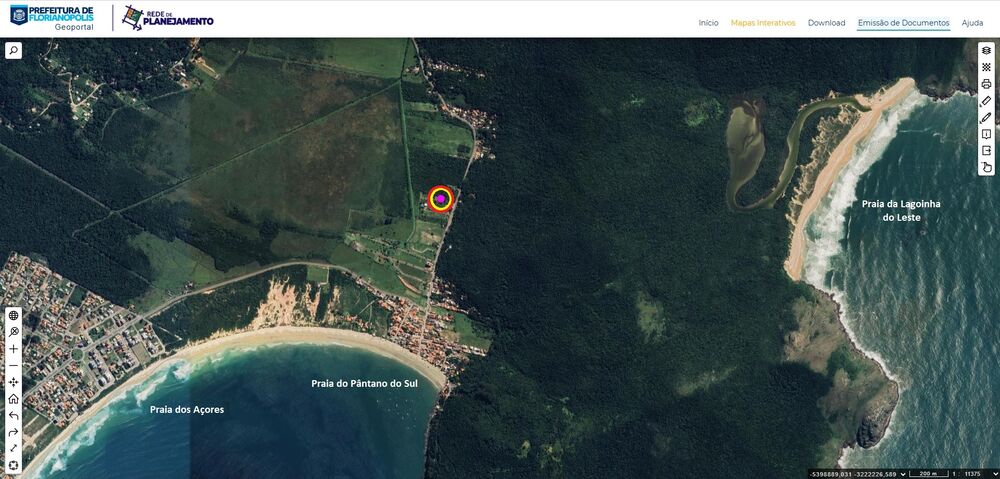Click the circled location marker on map
The width and height of the screenshot is (1000, 479).
coord(440,199)
